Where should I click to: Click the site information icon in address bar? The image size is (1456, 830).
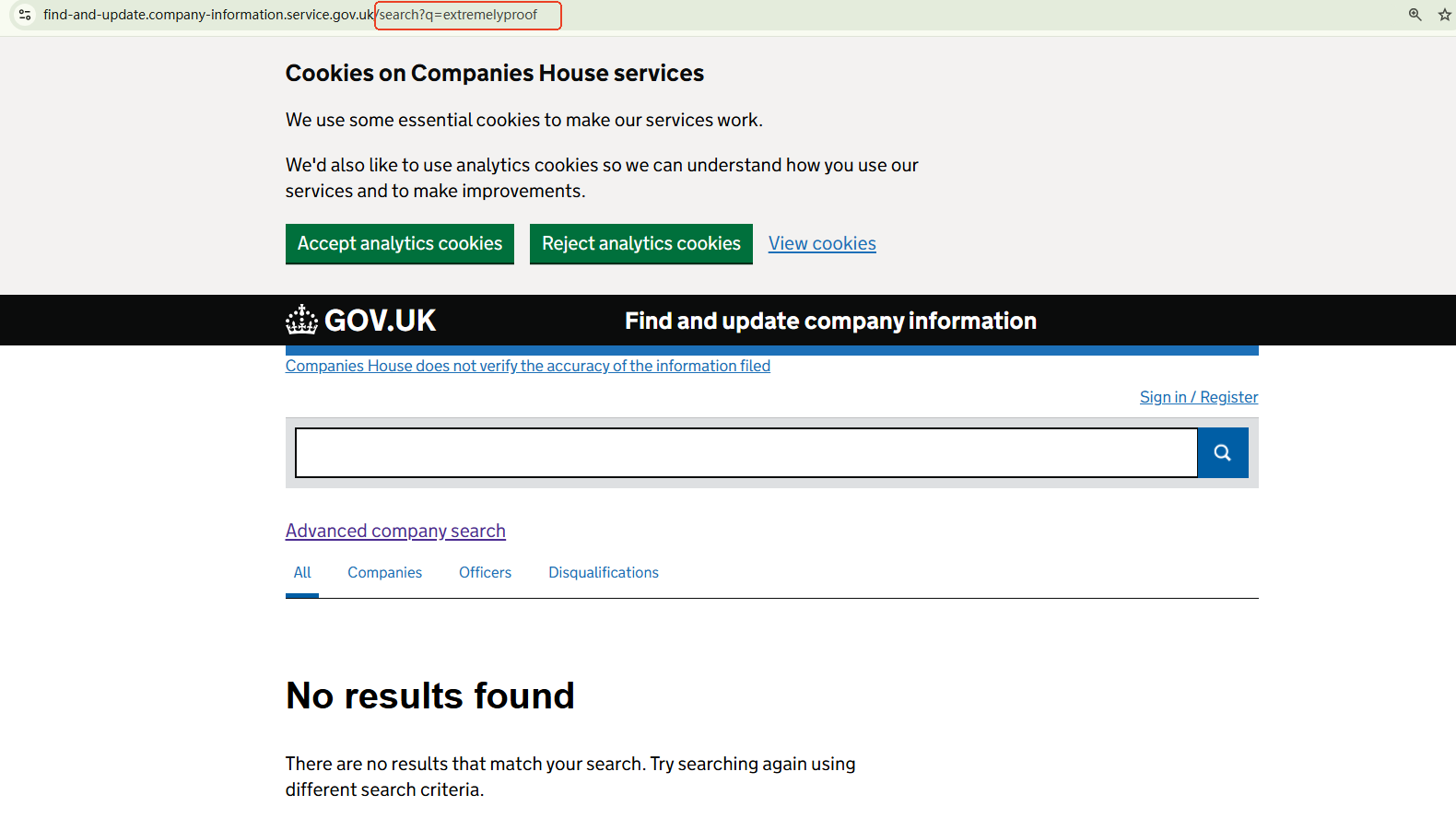click(25, 15)
